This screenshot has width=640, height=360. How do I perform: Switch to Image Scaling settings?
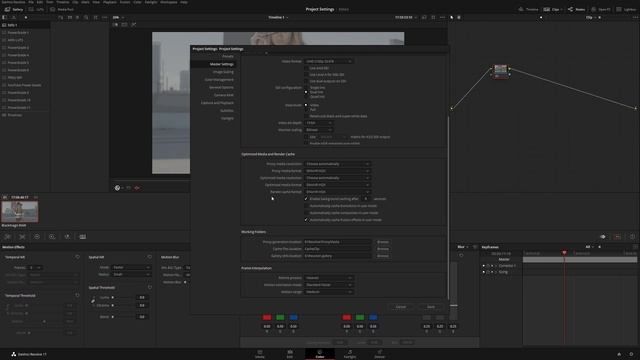(x=223, y=72)
